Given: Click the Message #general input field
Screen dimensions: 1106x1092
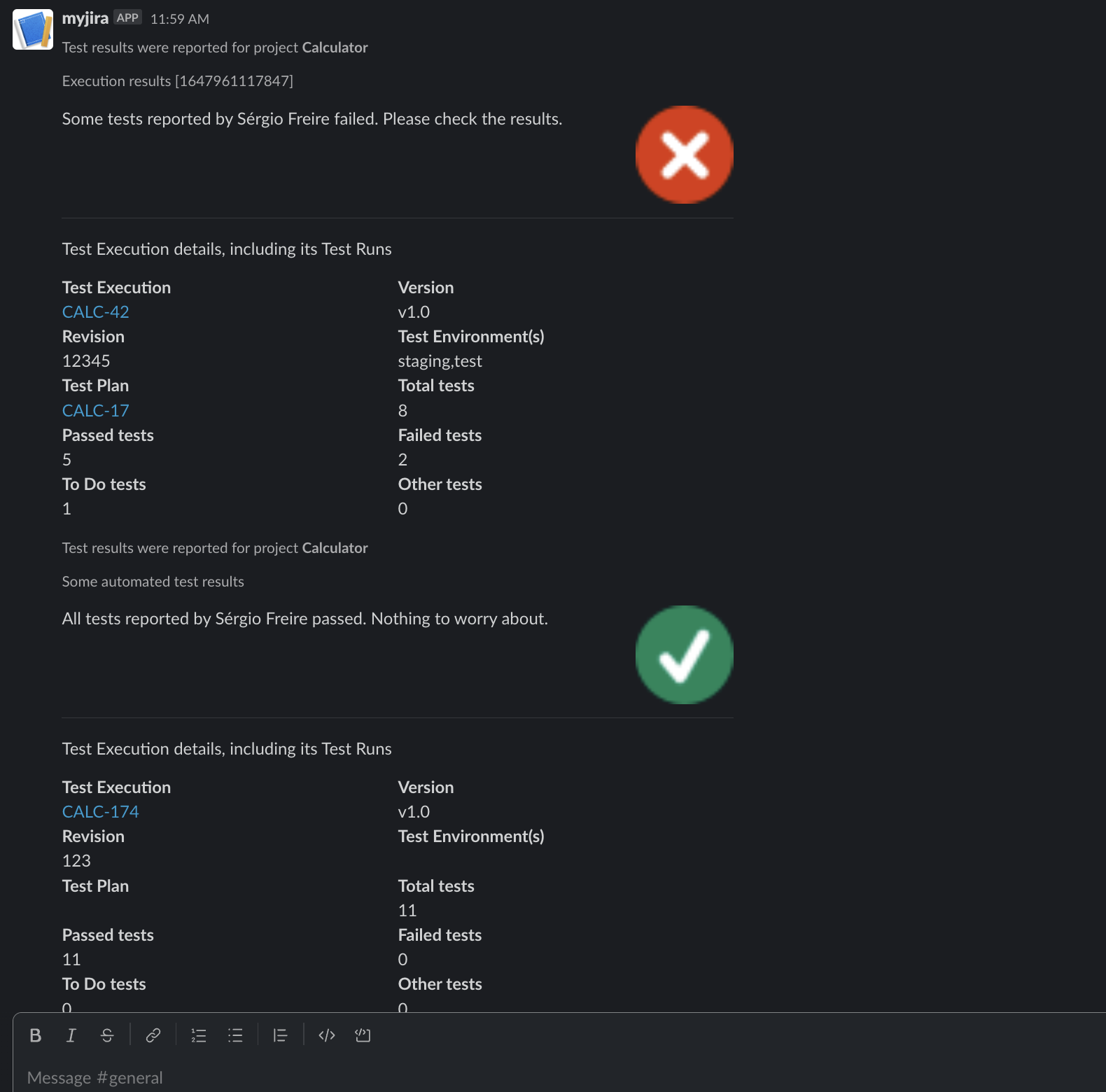Looking at the screenshot, I should [x=560, y=1077].
